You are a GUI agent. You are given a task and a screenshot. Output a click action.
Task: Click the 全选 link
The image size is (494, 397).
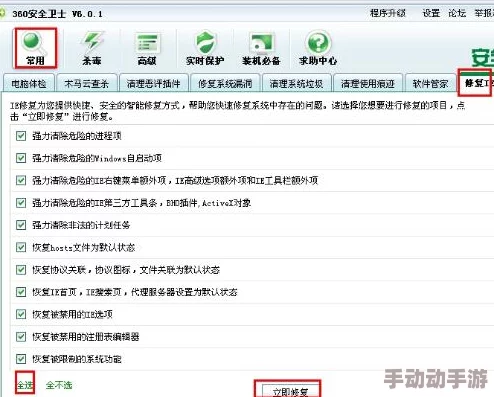click(x=25, y=385)
